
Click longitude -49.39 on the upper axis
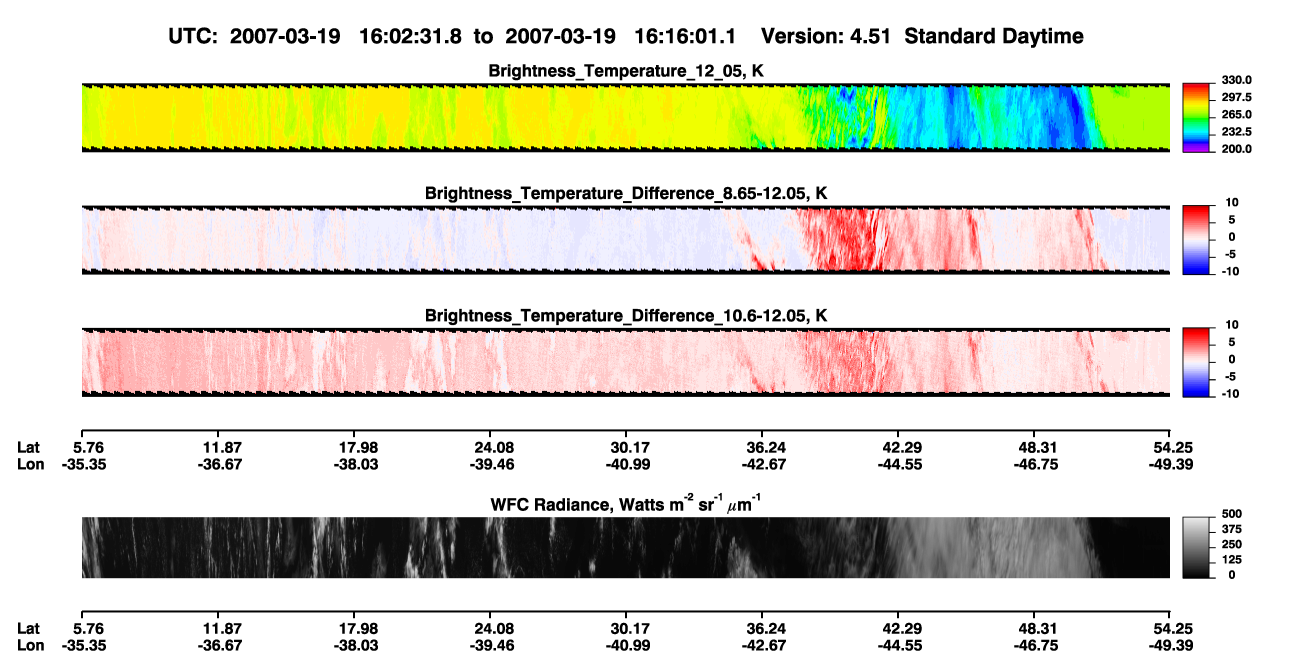(1170, 464)
